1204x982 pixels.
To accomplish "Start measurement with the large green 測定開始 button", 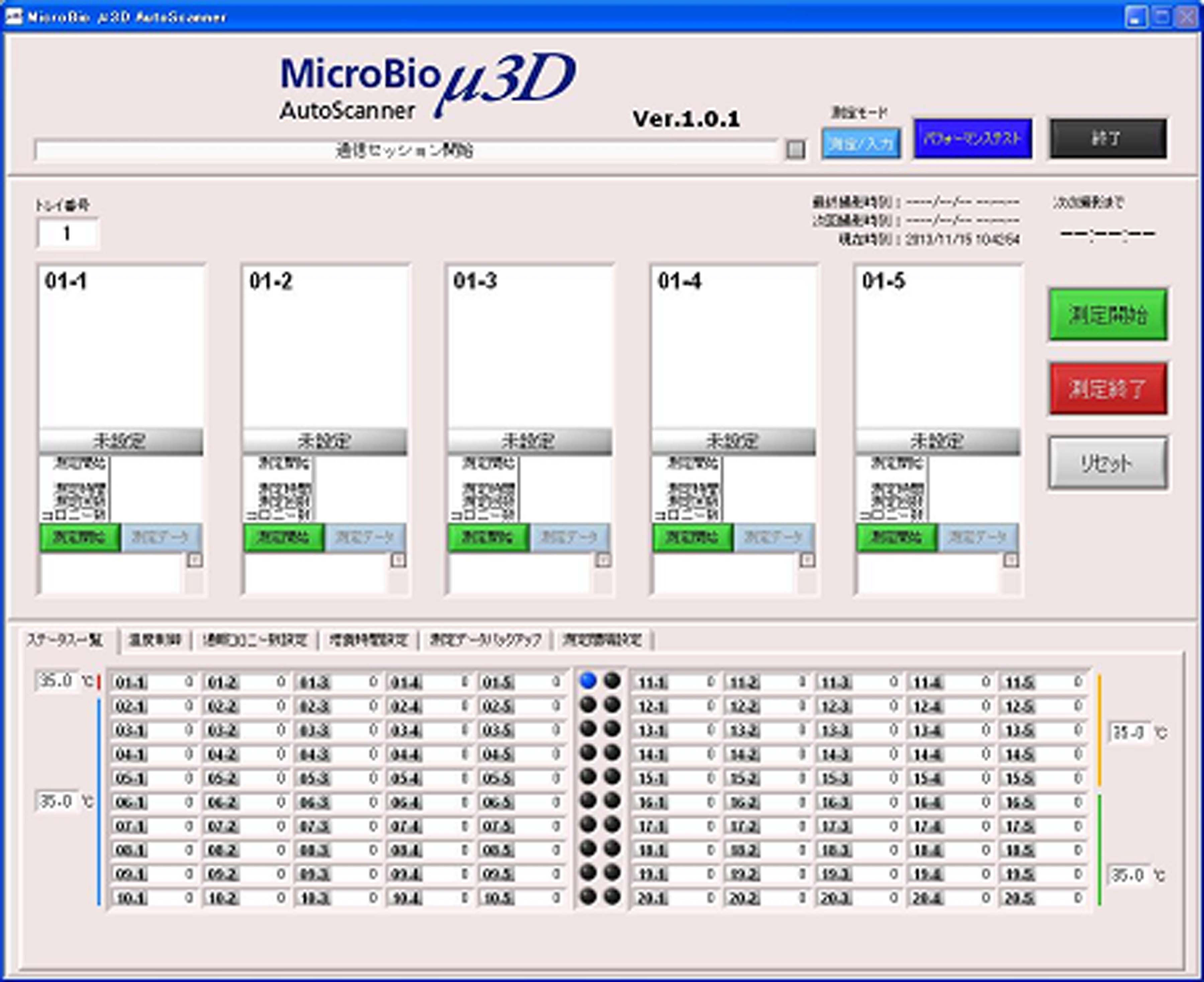I will point(1108,315).
